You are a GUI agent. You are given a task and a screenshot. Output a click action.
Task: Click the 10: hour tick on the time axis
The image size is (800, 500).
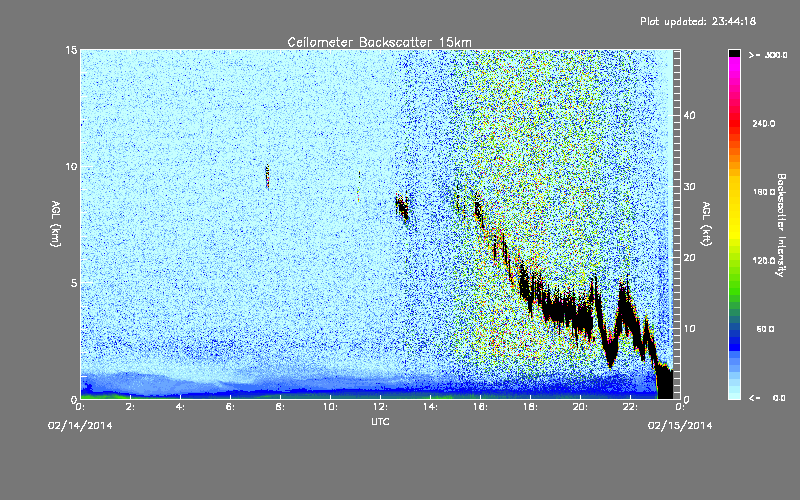330,407
